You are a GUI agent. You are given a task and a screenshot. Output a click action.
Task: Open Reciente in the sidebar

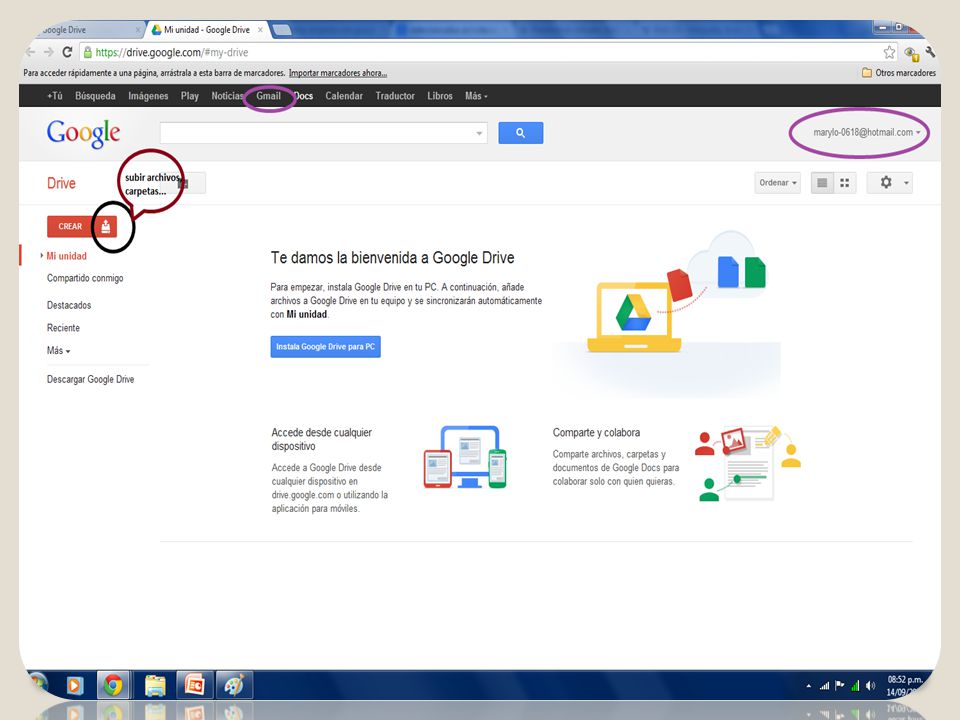point(63,328)
